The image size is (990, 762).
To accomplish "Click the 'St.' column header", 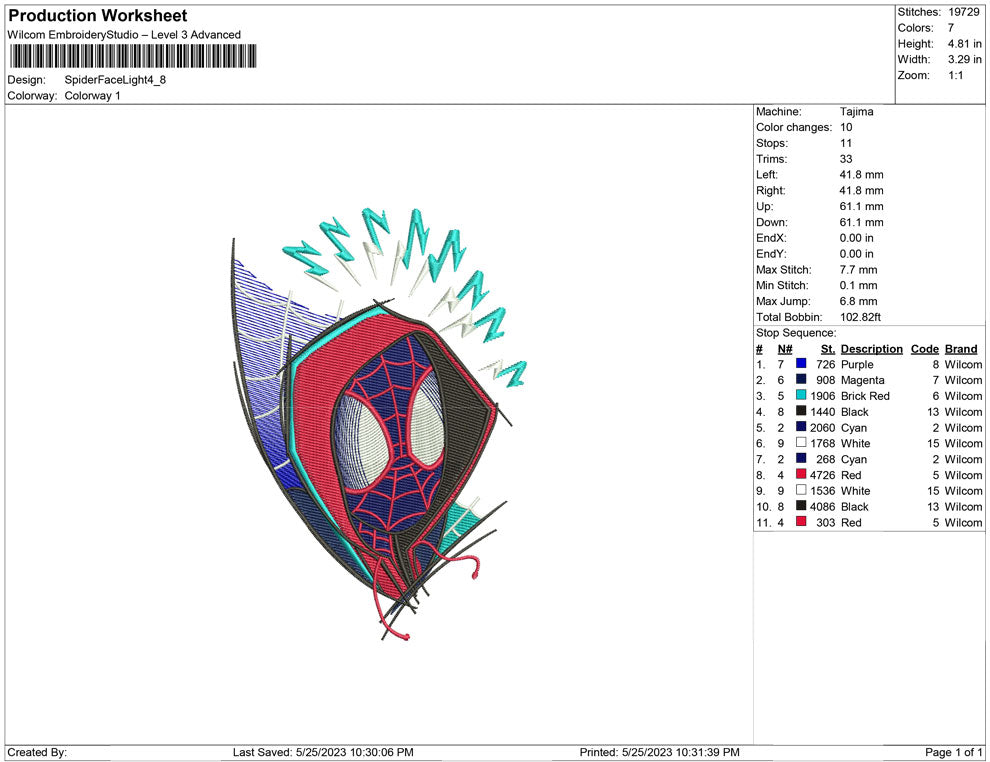I will pos(828,349).
